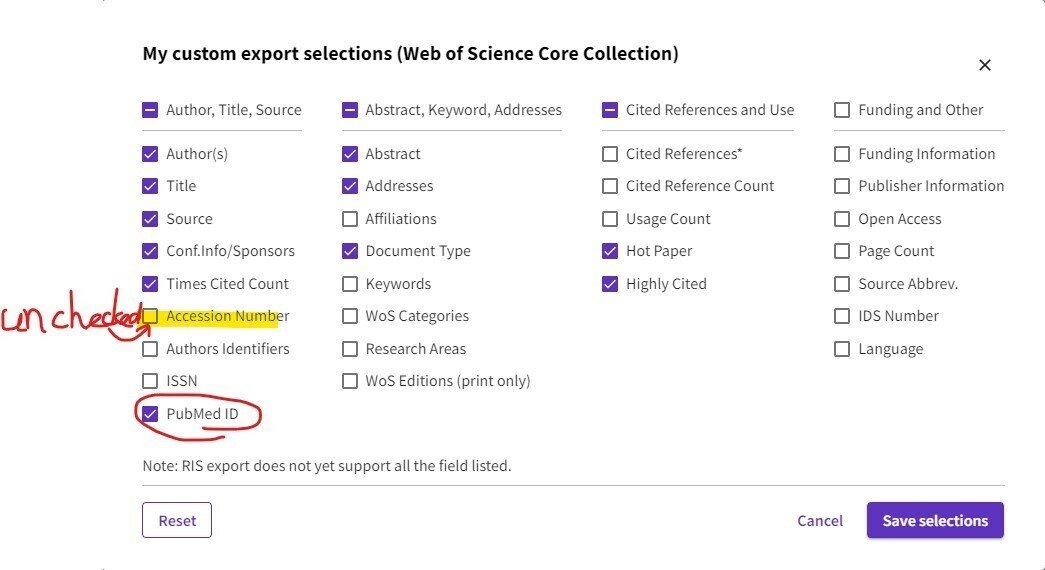Tick the ISSN checkbox
The height and width of the screenshot is (570, 1045).
point(150,381)
